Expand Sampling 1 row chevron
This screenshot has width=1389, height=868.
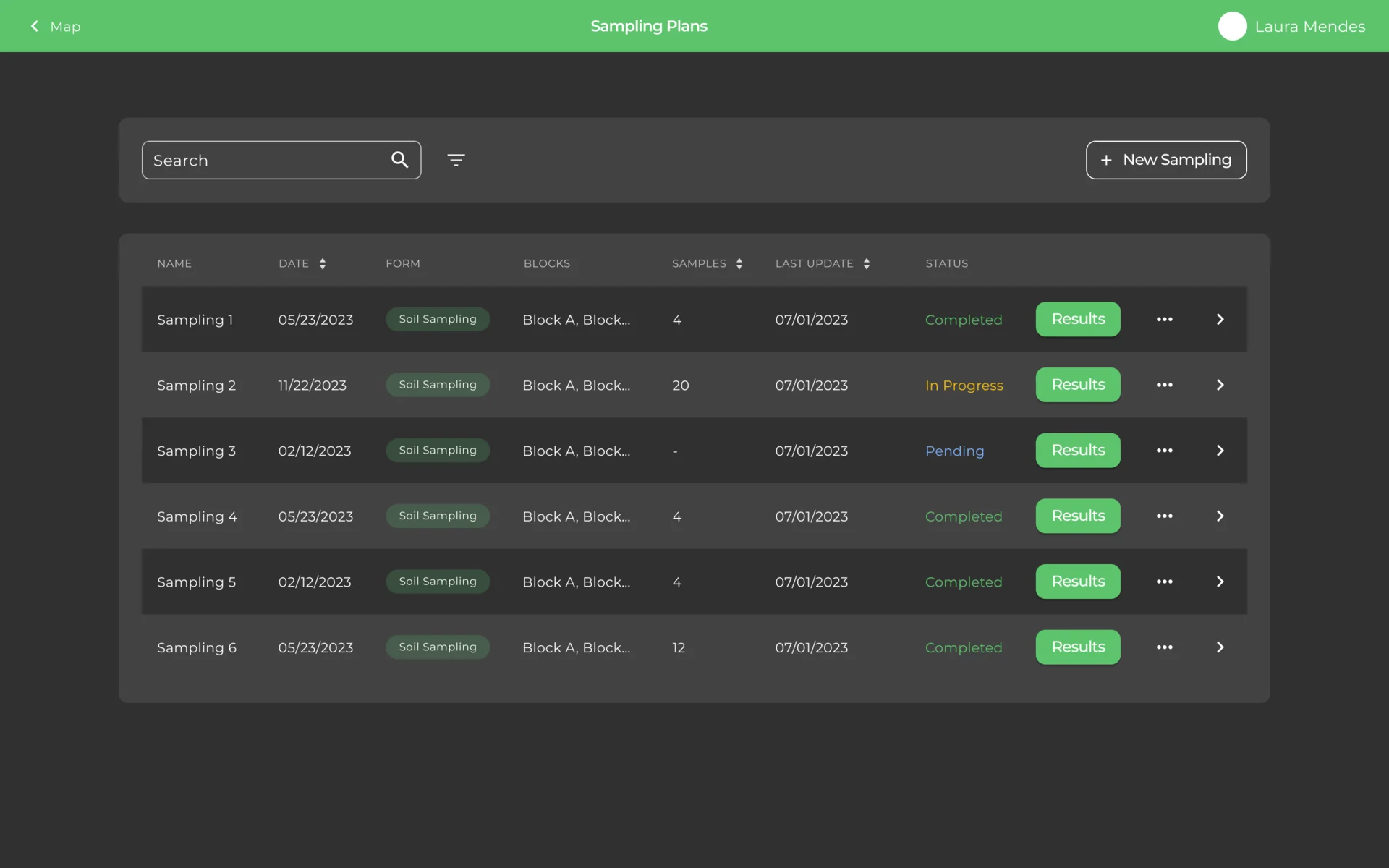(x=1220, y=319)
